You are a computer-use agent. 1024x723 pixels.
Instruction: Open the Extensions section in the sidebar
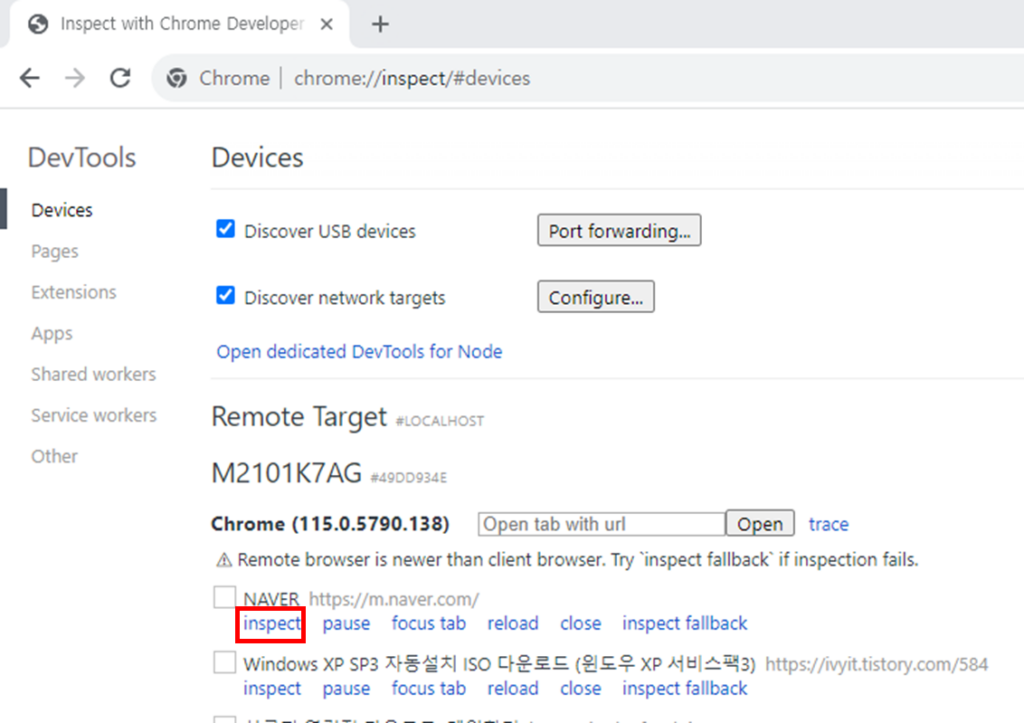click(x=73, y=292)
